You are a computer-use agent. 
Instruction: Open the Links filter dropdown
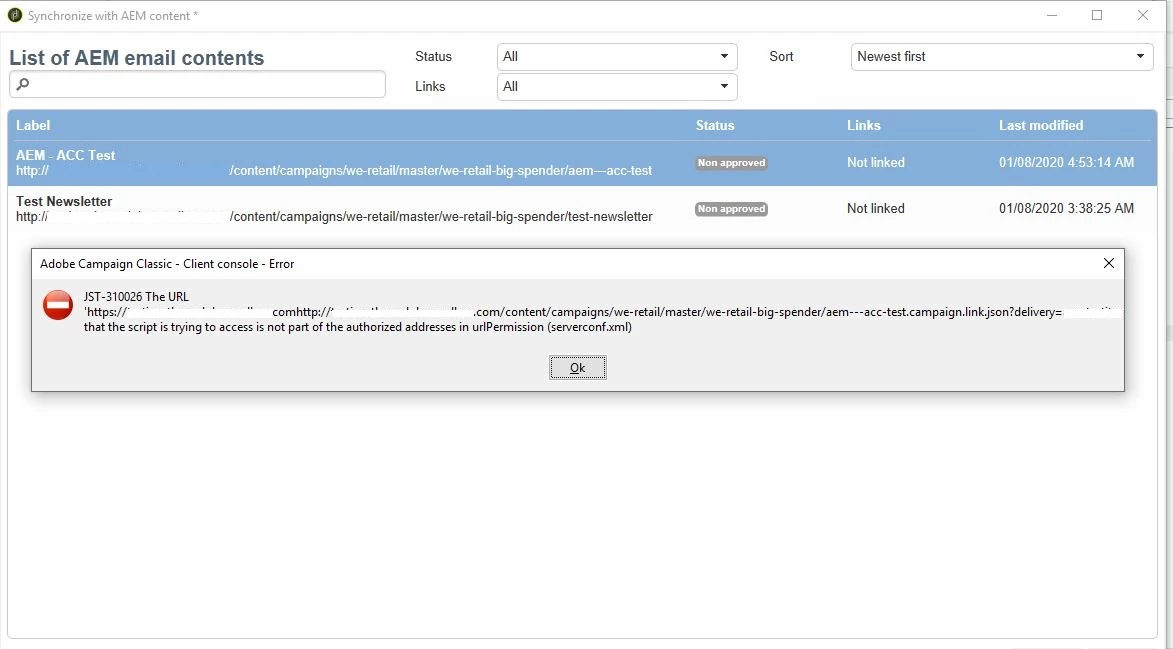pos(617,87)
